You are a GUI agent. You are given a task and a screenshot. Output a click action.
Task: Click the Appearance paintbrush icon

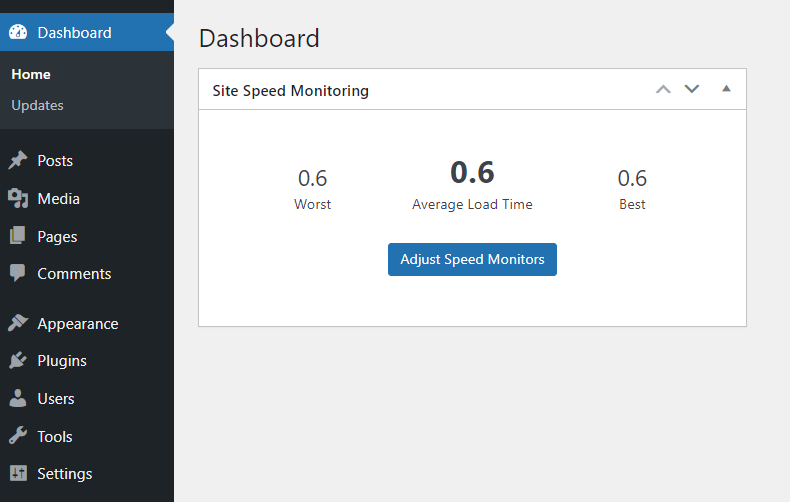(18, 323)
